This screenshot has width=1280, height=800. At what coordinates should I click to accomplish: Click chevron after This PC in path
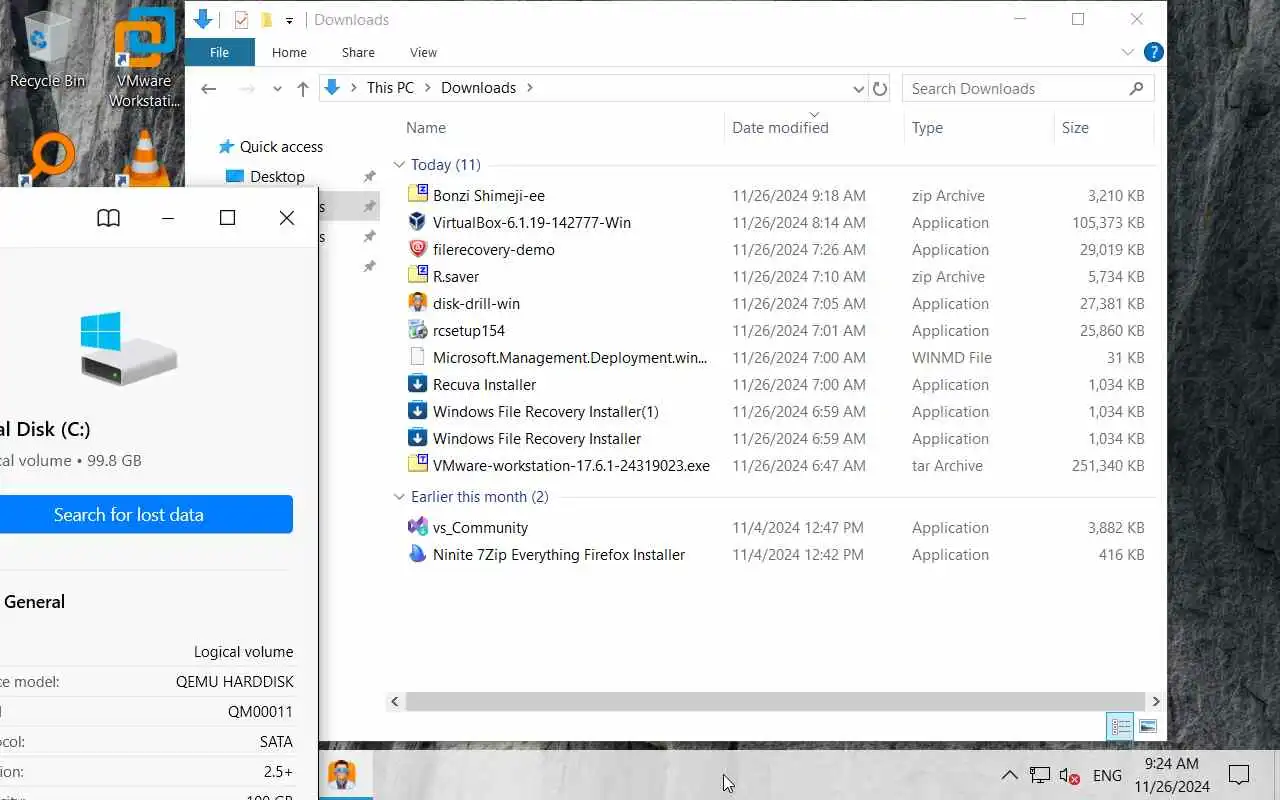point(427,88)
